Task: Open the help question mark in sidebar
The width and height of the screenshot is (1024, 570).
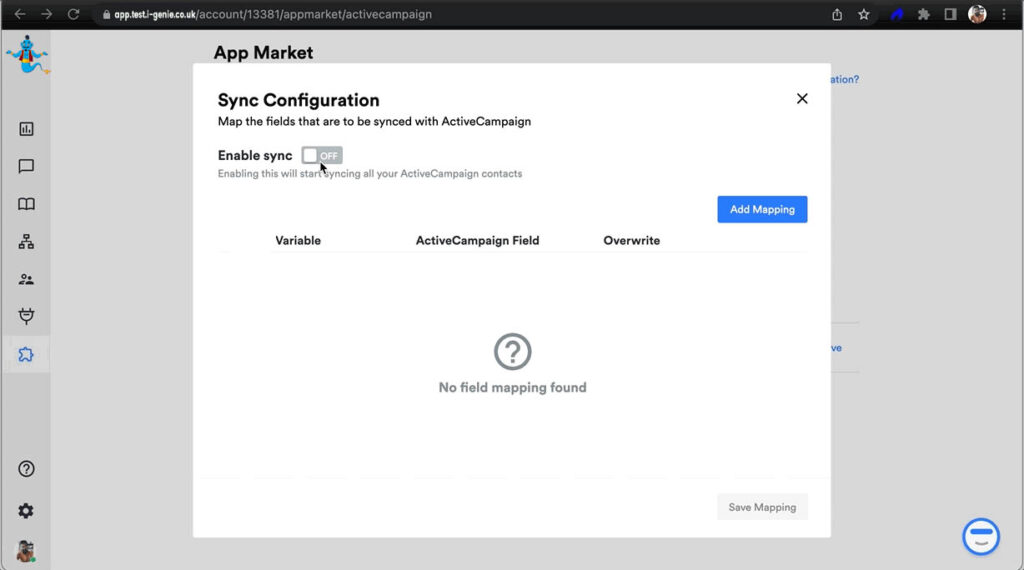Action: coord(26,469)
